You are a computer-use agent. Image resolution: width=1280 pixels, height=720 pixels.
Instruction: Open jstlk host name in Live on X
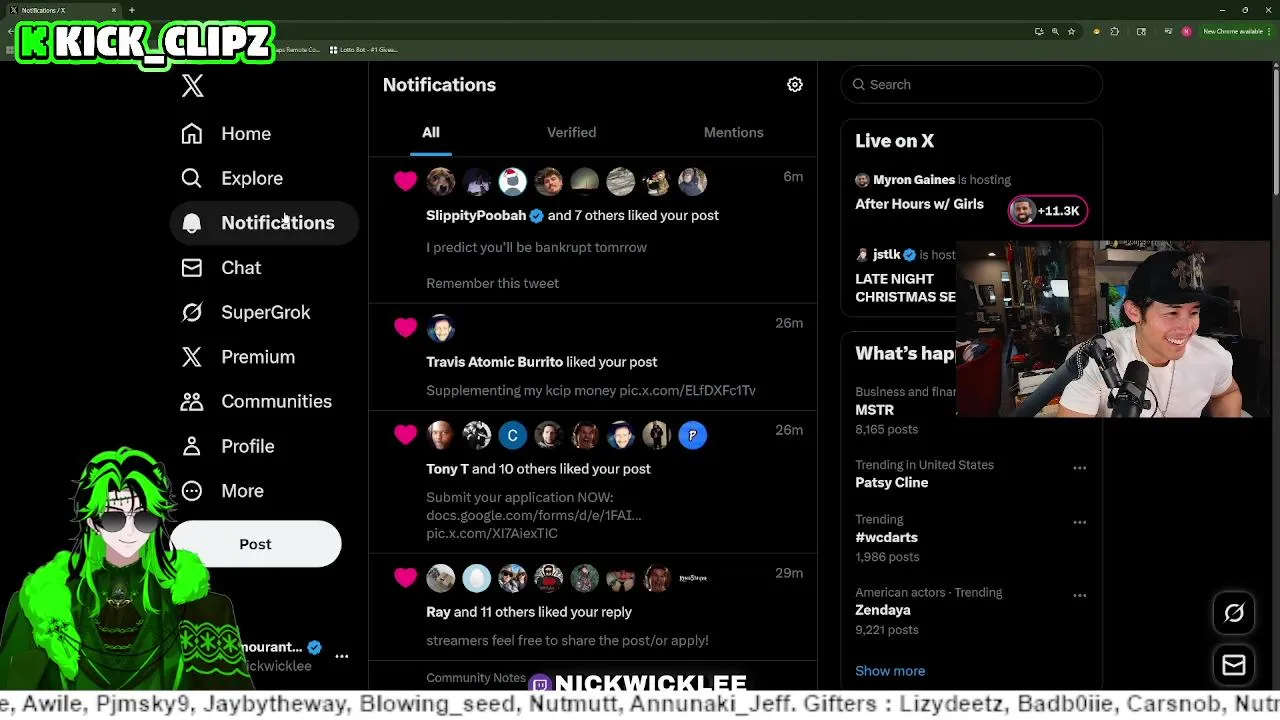pyautogui.click(x=887, y=255)
